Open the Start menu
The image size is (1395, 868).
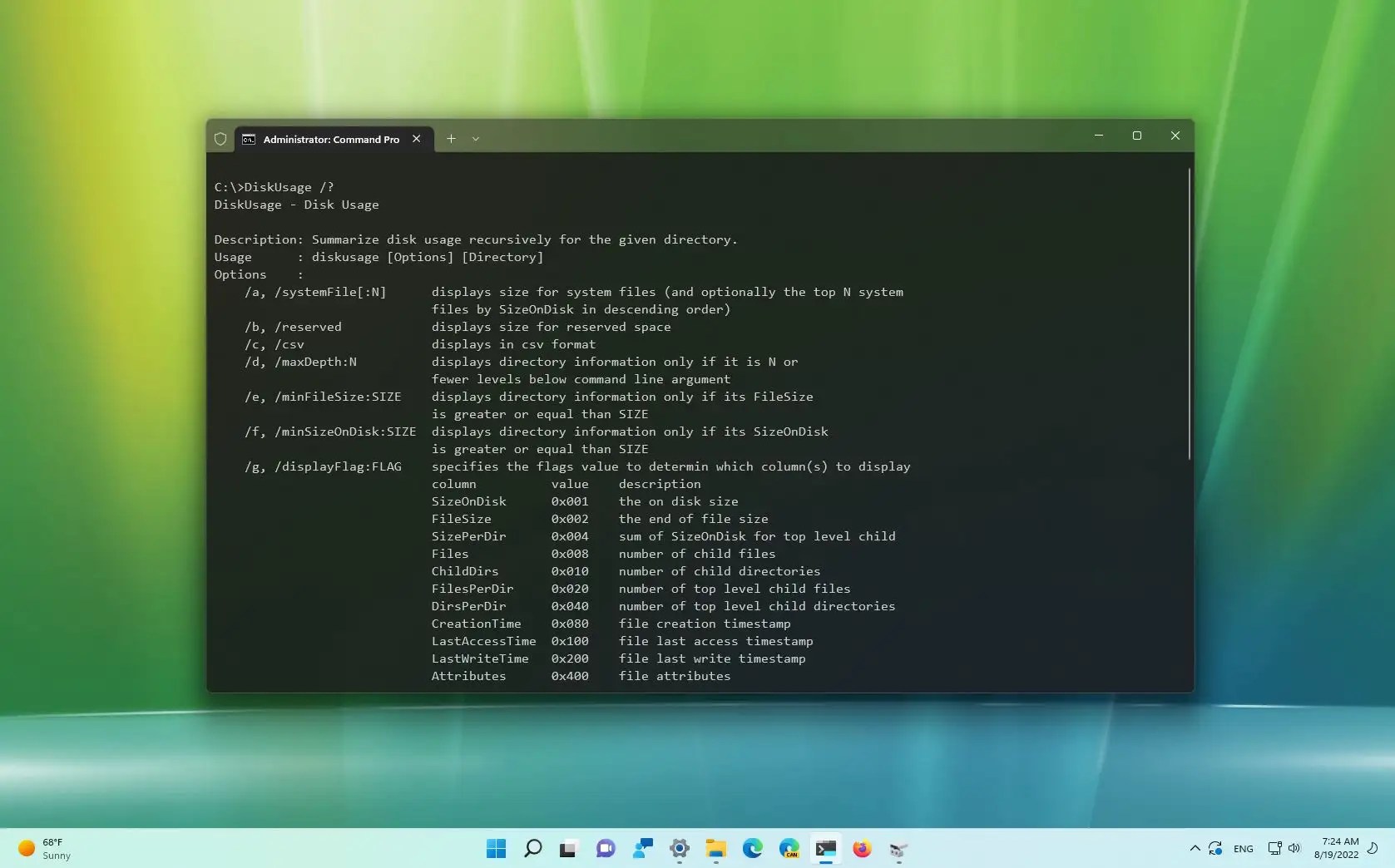[496, 849]
